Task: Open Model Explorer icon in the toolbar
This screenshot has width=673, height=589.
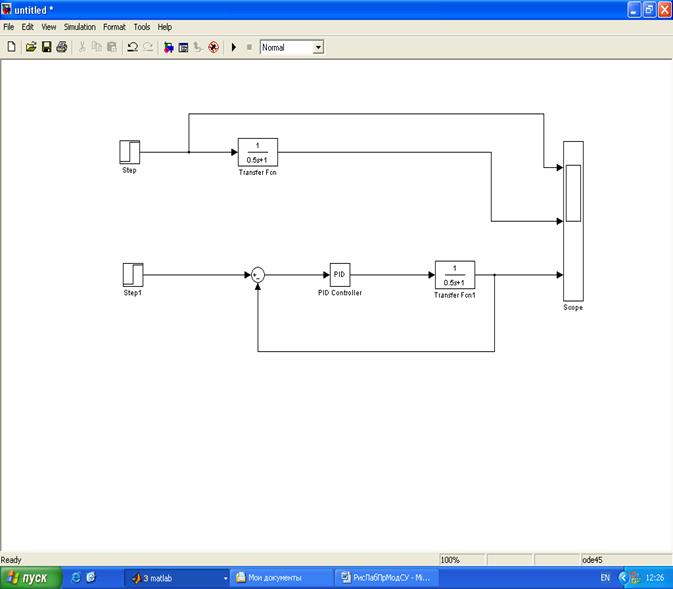Action: (183, 47)
